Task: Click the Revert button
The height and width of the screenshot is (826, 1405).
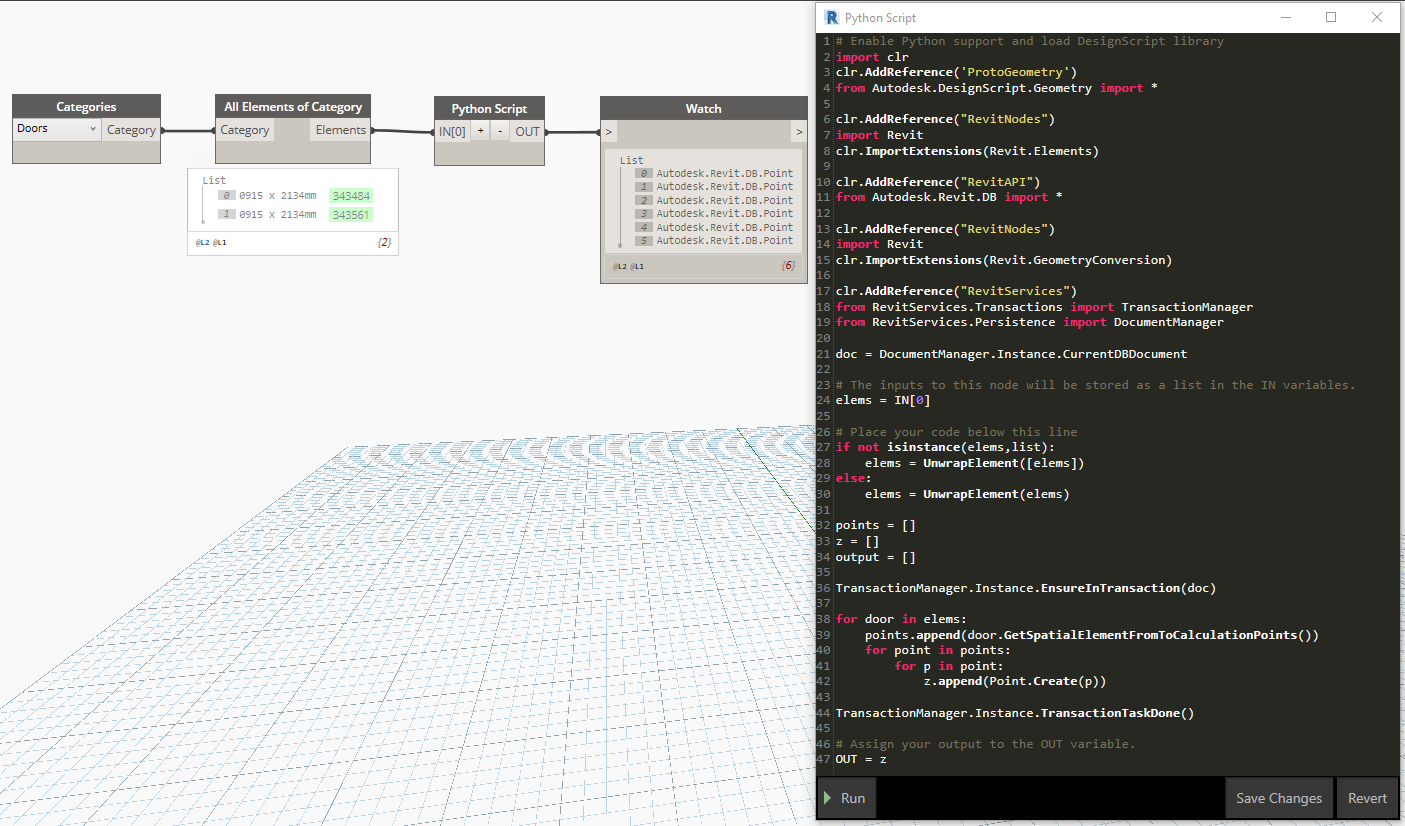Action: tap(1366, 798)
